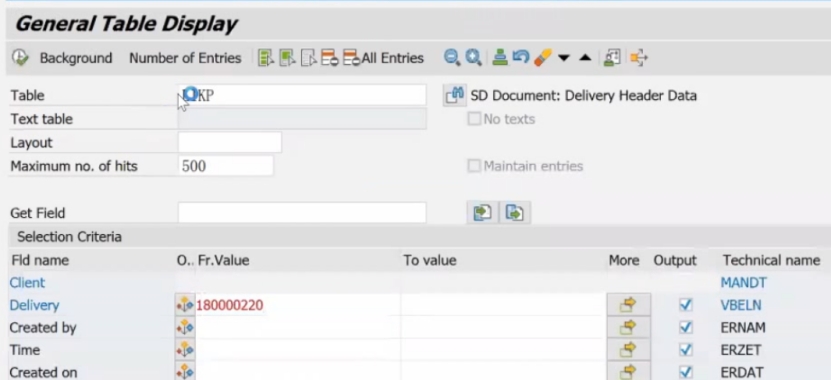The height and width of the screenshot is (380, 831).
Task: Click second green list icon in toolbar
Action: [x=287, y=57]
